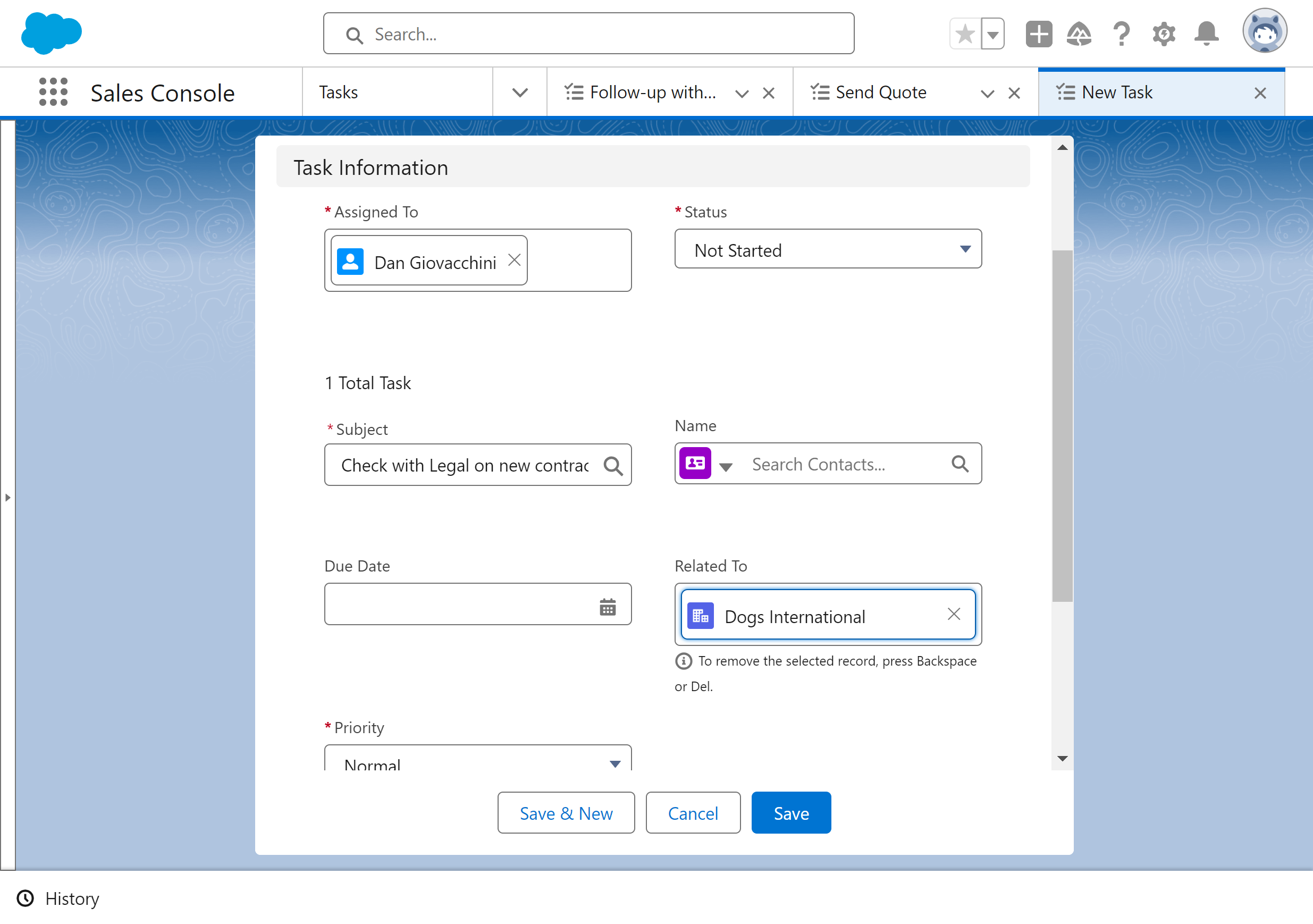
Task: Open the App Launcher dots grid
Action: click(x=53, y=92)
